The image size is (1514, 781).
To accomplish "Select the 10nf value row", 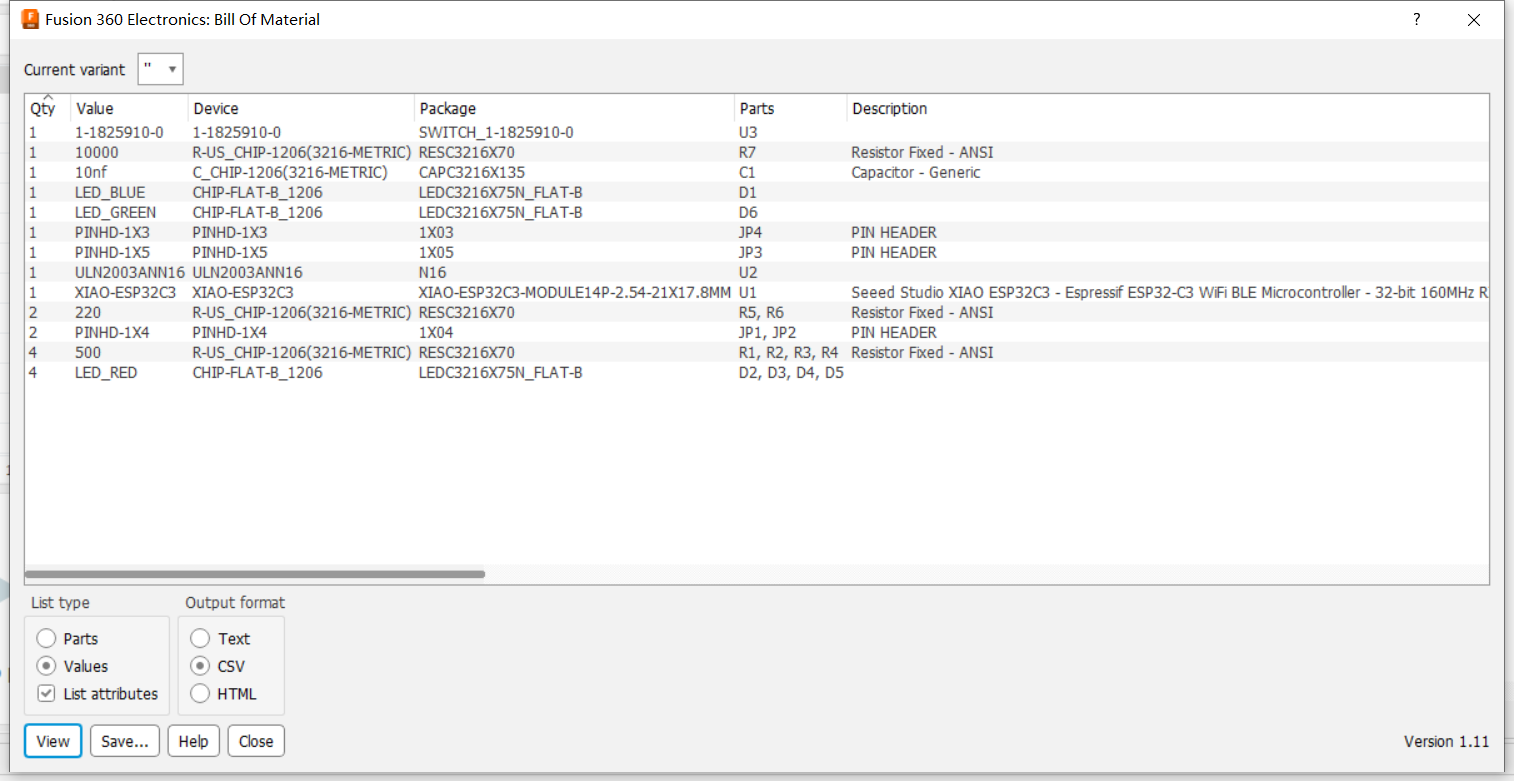I will (x=756, y=172).
